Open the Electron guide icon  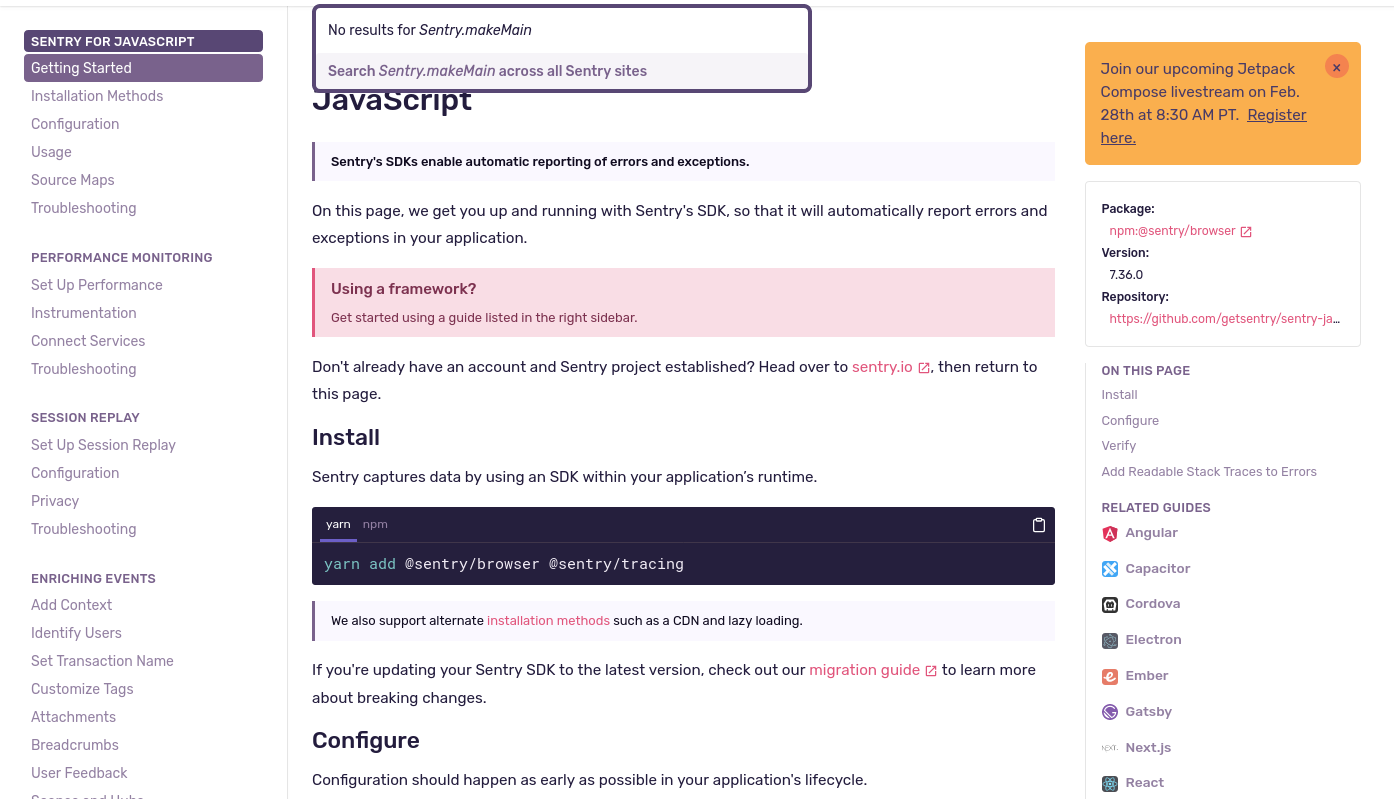point(1110,640)
